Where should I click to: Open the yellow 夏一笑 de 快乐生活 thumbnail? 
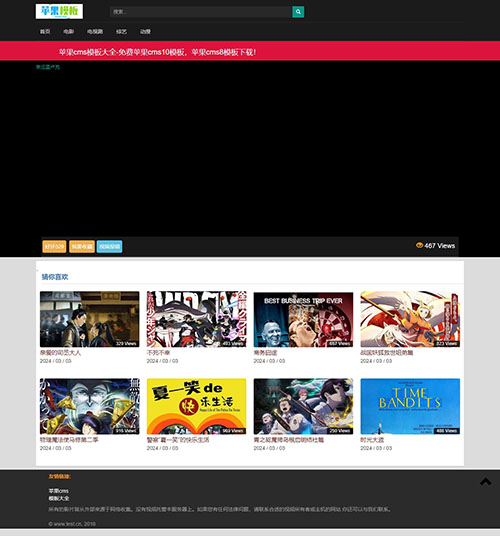(196, 406)
